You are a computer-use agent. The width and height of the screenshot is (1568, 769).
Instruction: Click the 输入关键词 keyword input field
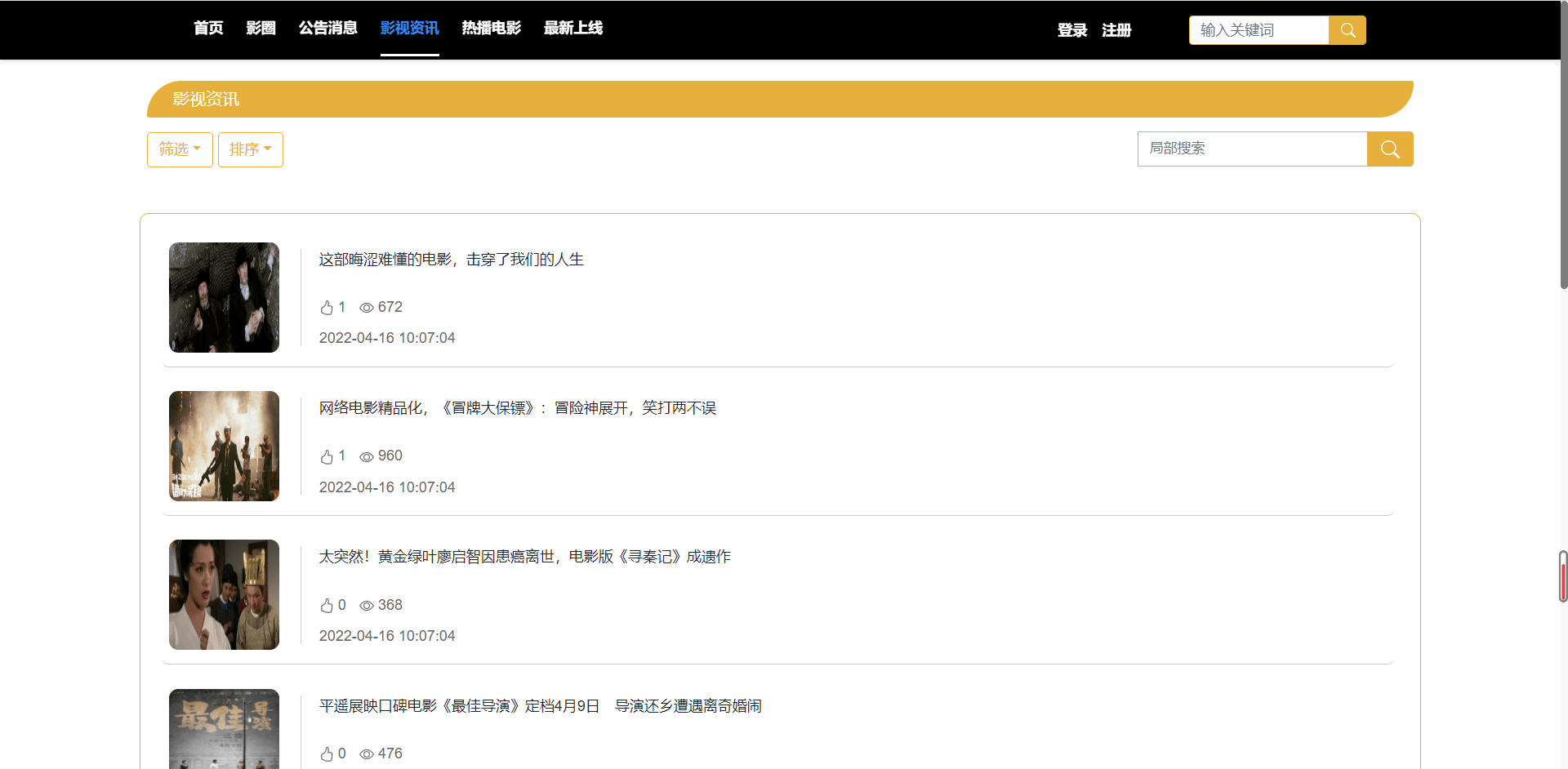tap(1258, 30)
